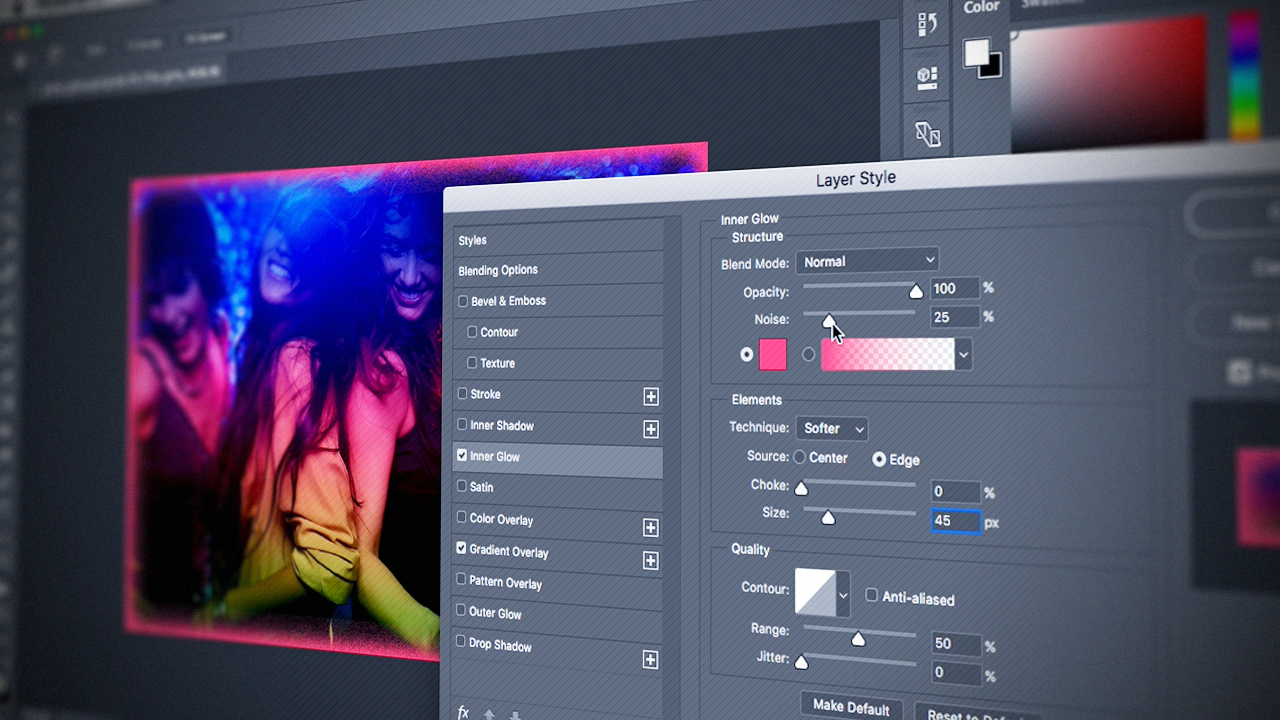
Task: Open the fx menu at dialog bottom
Action: (463, 712)
